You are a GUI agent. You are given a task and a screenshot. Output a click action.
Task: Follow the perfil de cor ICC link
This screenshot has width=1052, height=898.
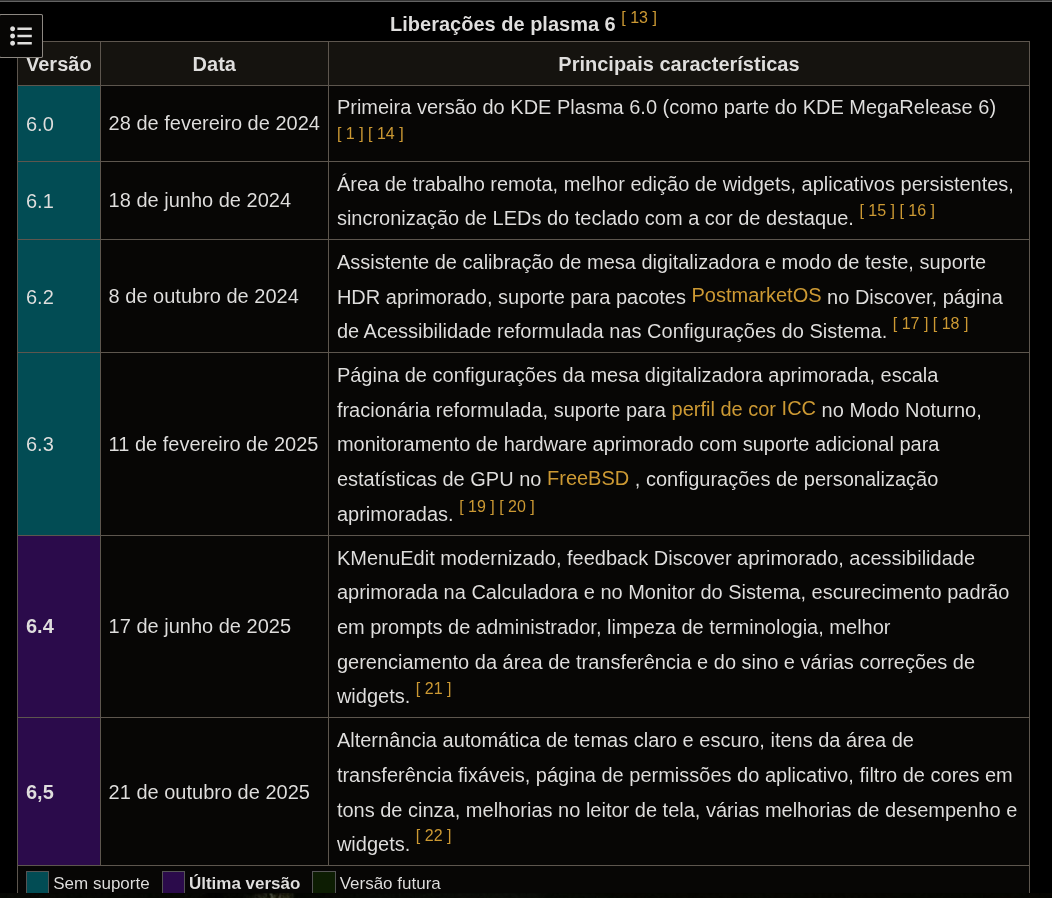[743, 409]
